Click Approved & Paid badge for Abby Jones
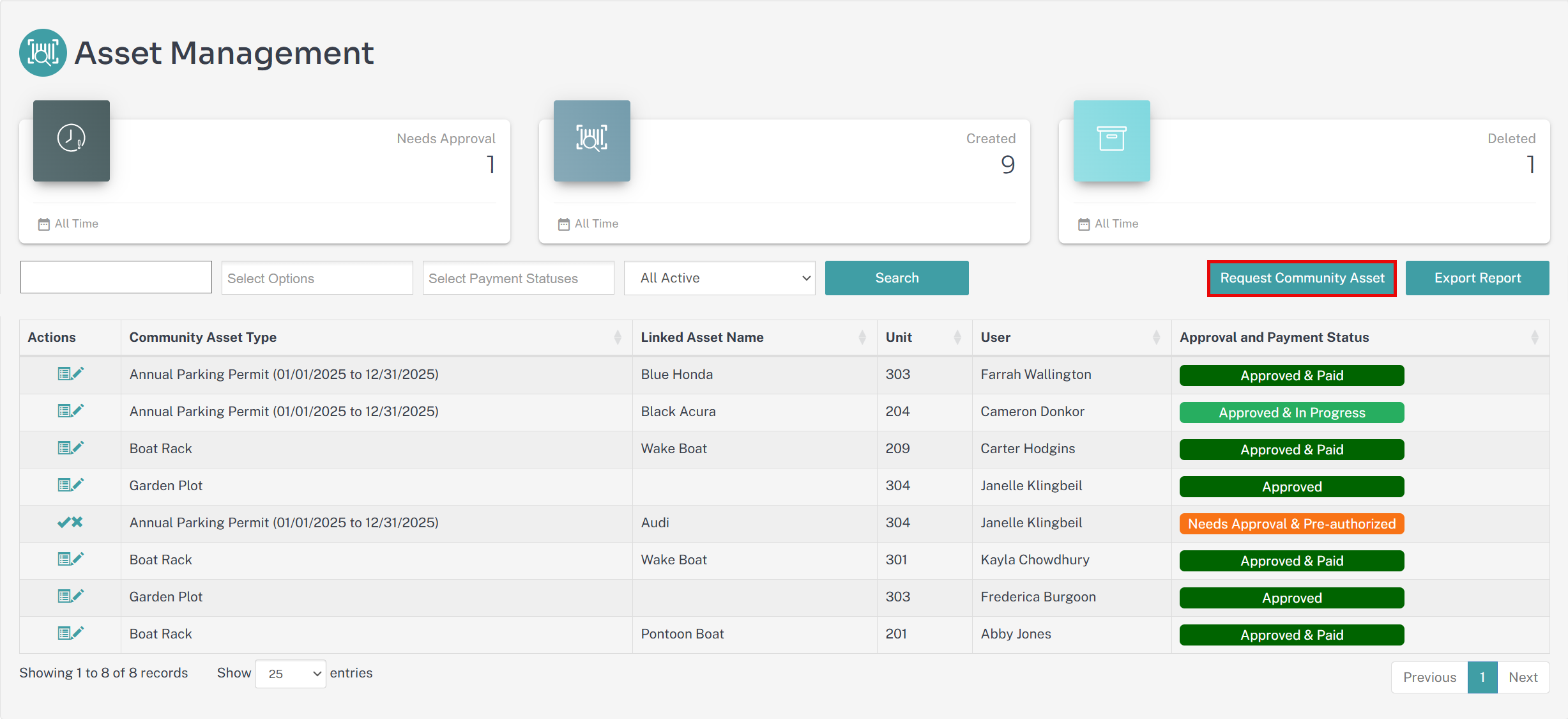Screen dimensions: 1568x719 pos(1291,635)
